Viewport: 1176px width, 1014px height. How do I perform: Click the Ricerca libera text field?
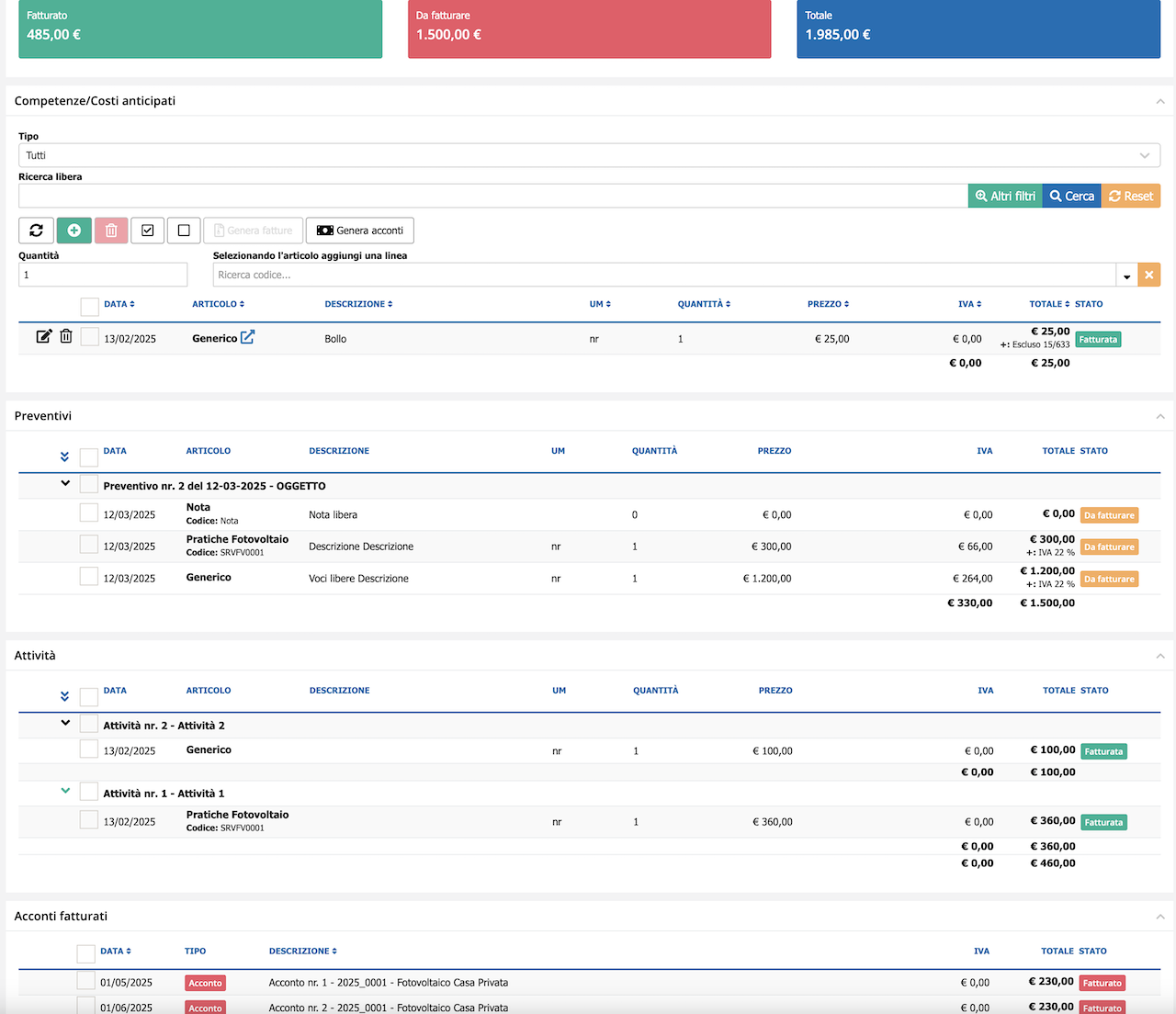493,196
